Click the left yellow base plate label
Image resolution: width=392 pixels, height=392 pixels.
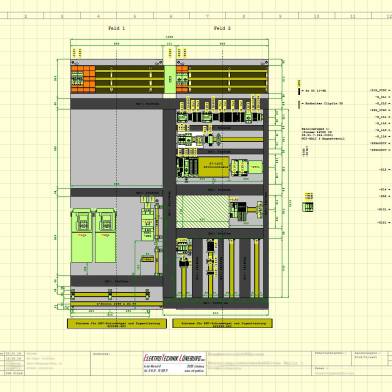point(117,323)
